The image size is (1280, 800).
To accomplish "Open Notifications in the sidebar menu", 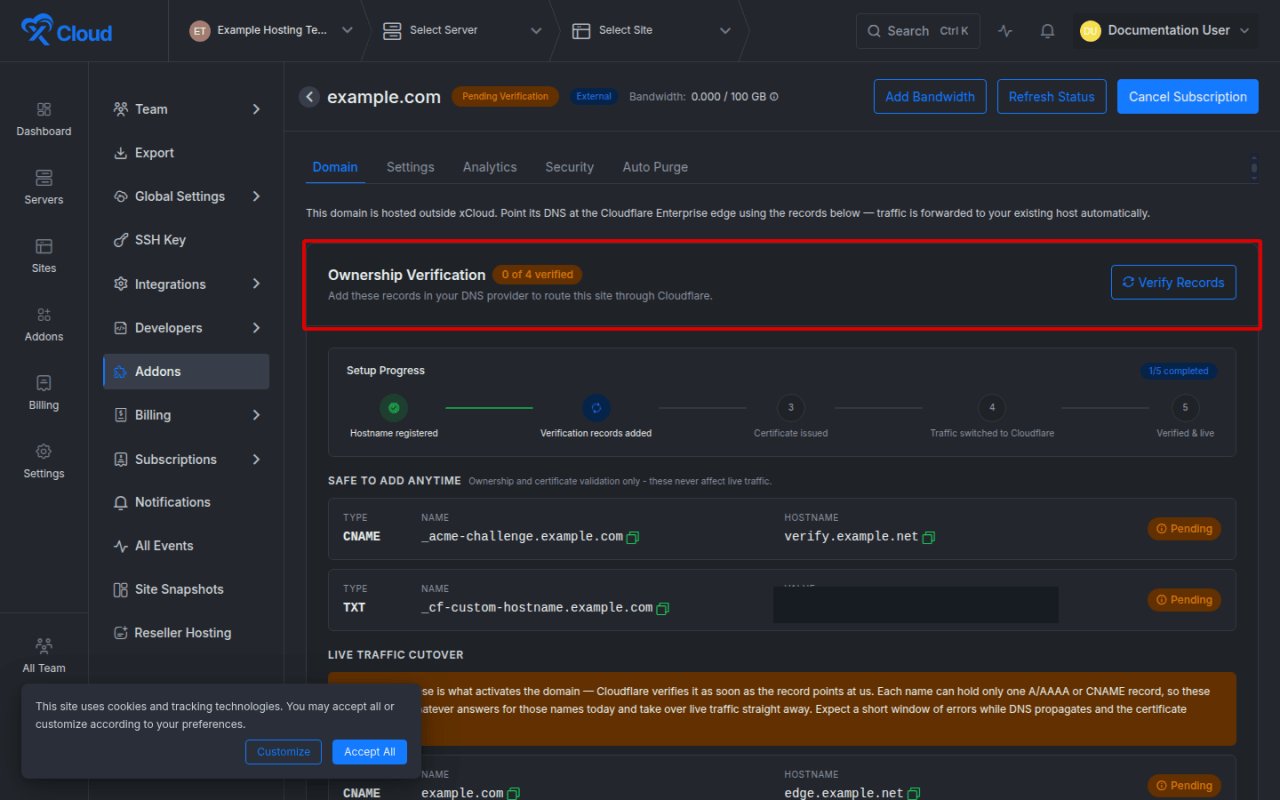I will tap(186, 502).
